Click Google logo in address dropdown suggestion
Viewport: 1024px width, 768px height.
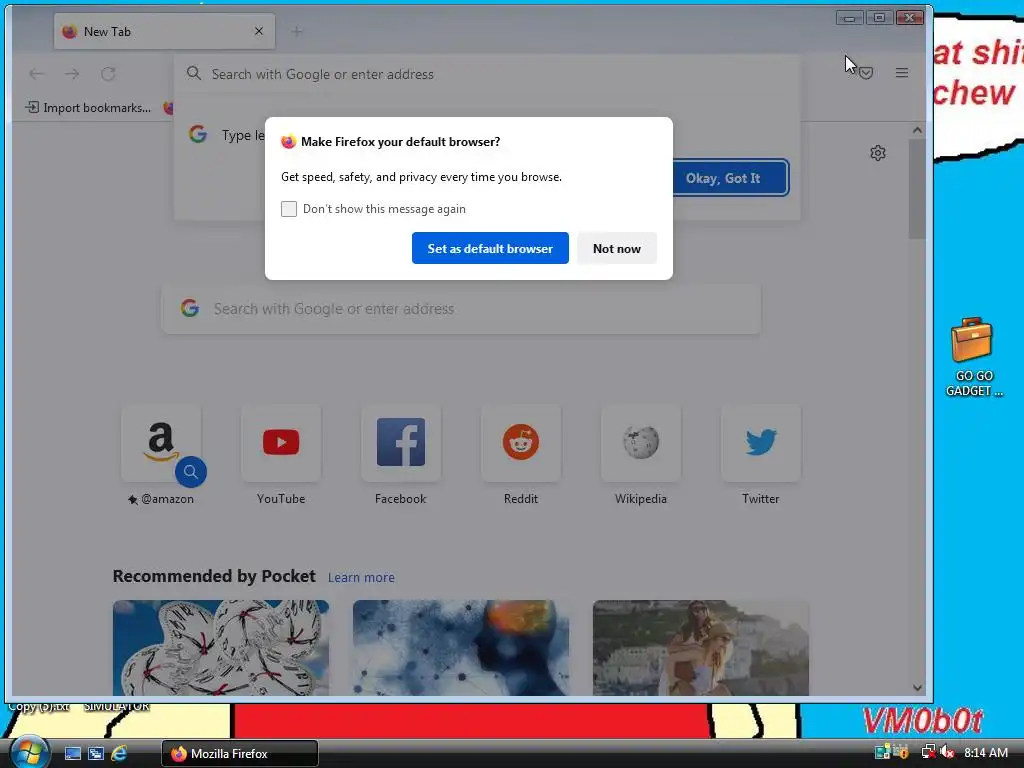point(198,135)
